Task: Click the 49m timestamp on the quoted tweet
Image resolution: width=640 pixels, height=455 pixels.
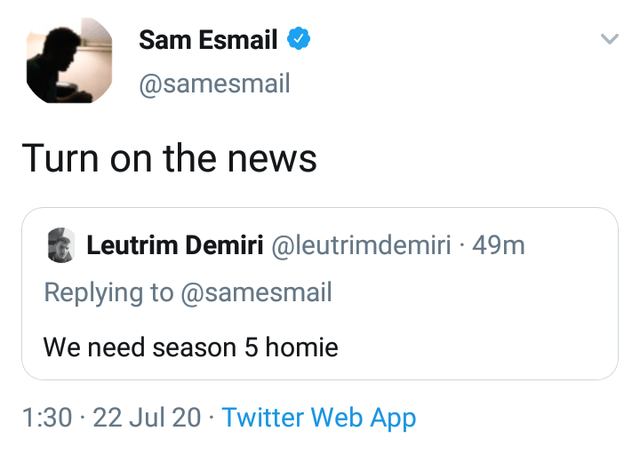Action: pyautogui.click(x=498, y=246)
